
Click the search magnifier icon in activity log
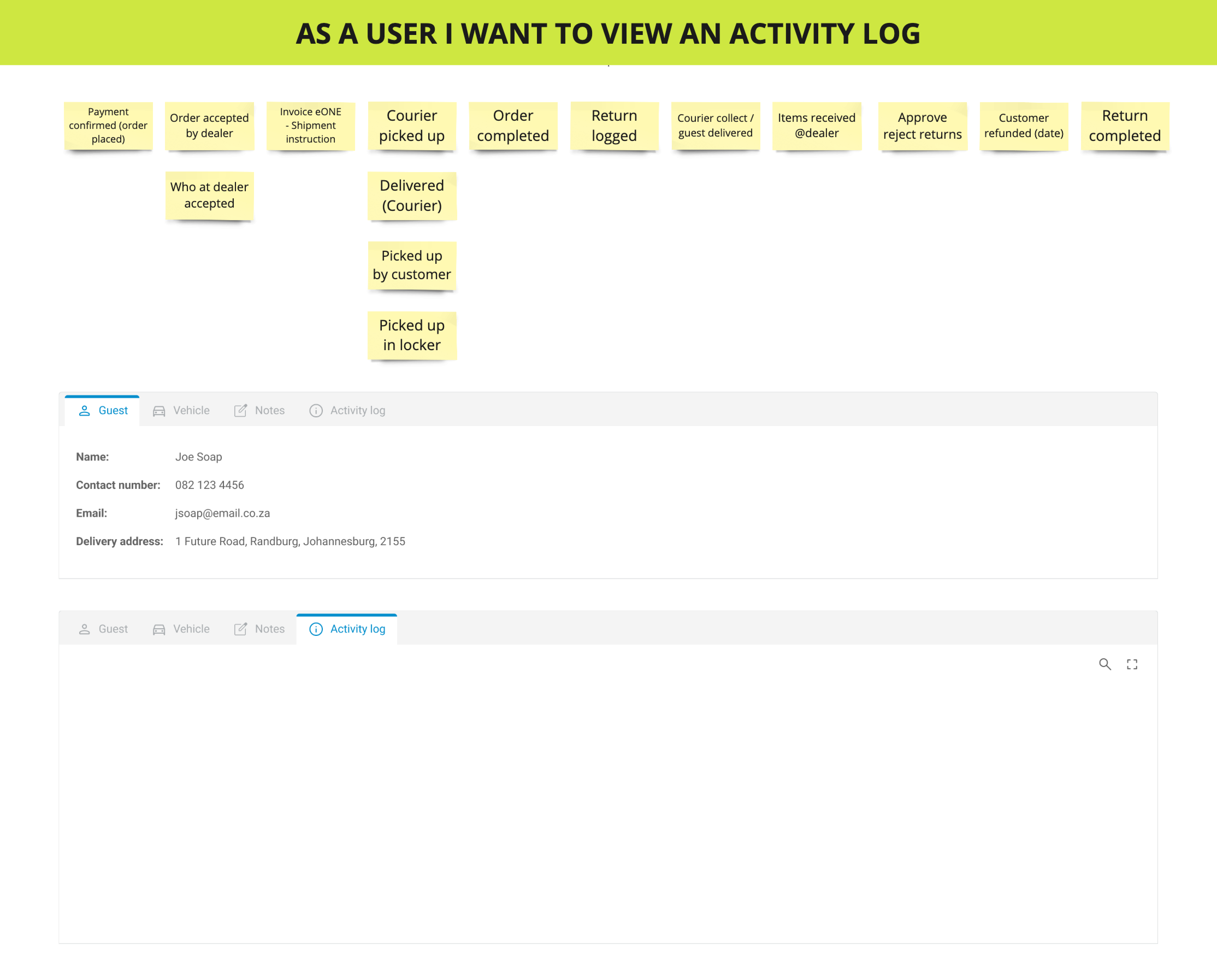[x=1105, y=664]
